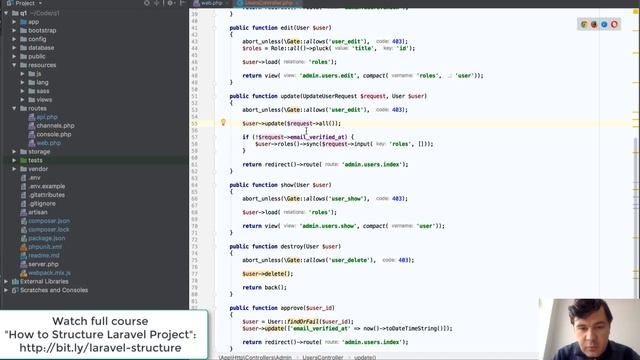This screenshot has width=640, height=360.
Task: Expand the database folder
Action: 14,47
